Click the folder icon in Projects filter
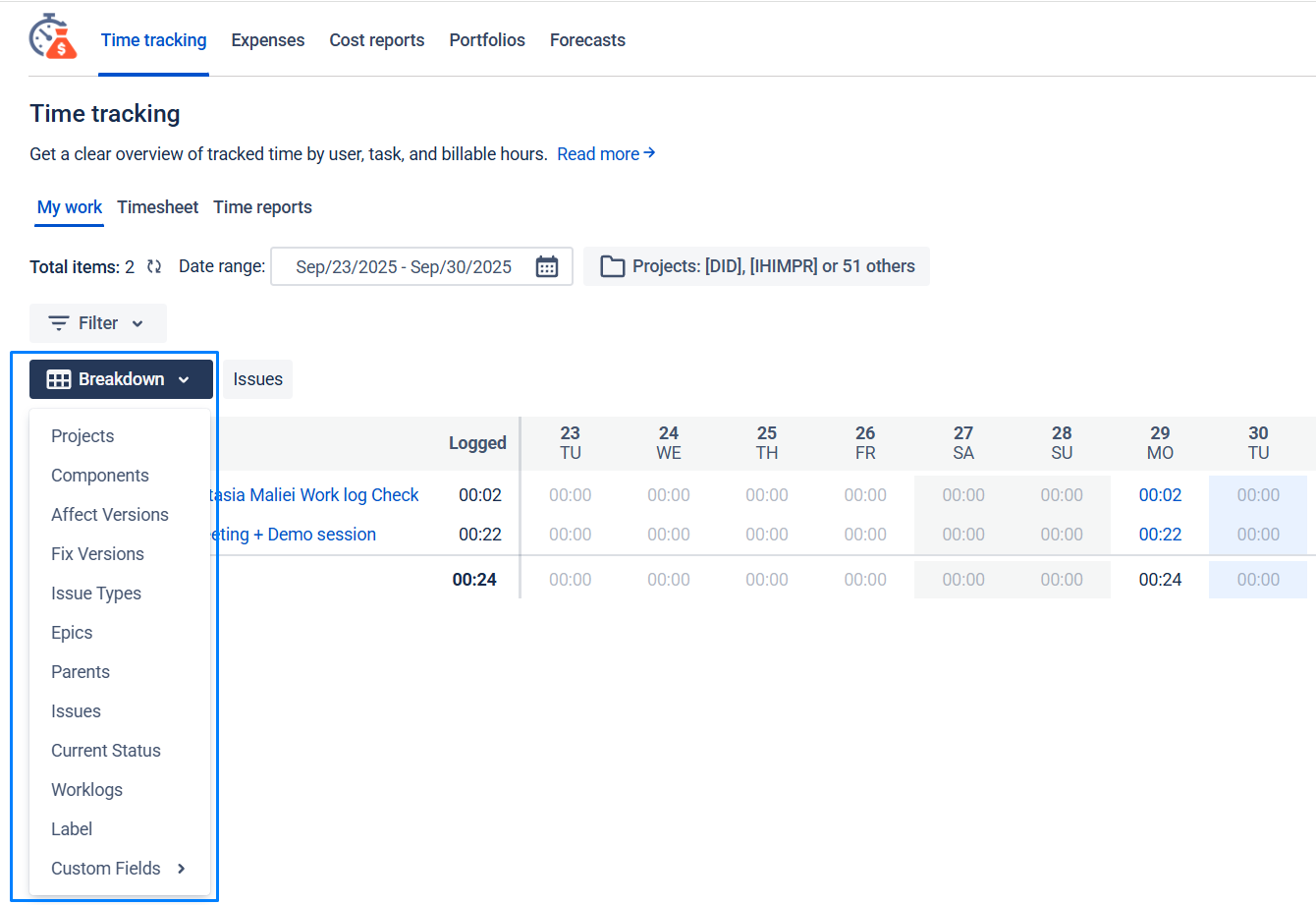 (612, 266)
